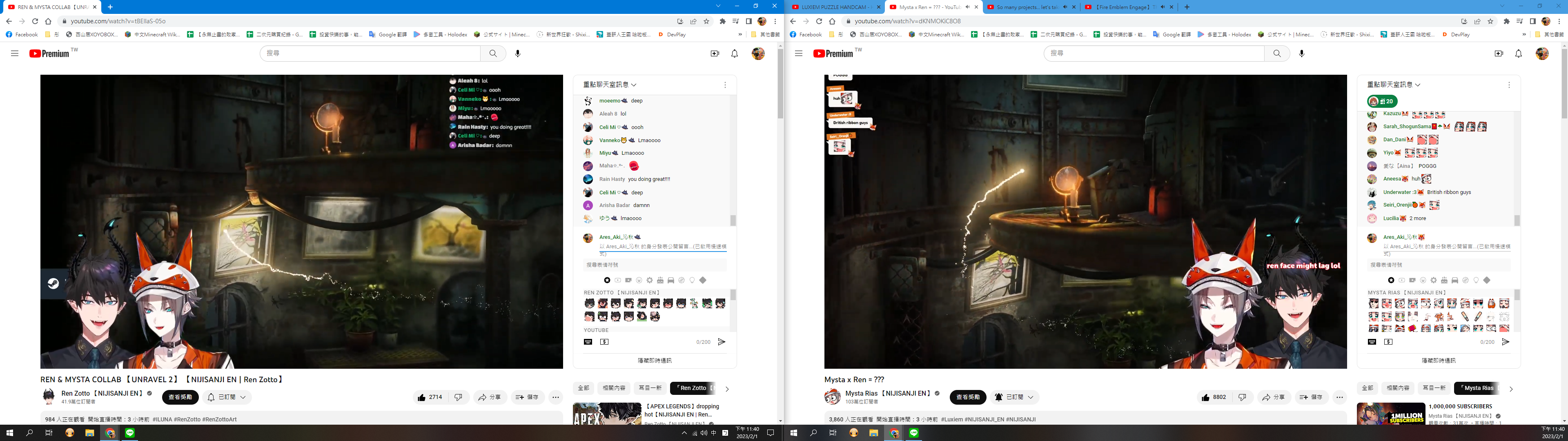
Task: Open the guide menu in the Ren Zotto window
Action: point(15,53)
